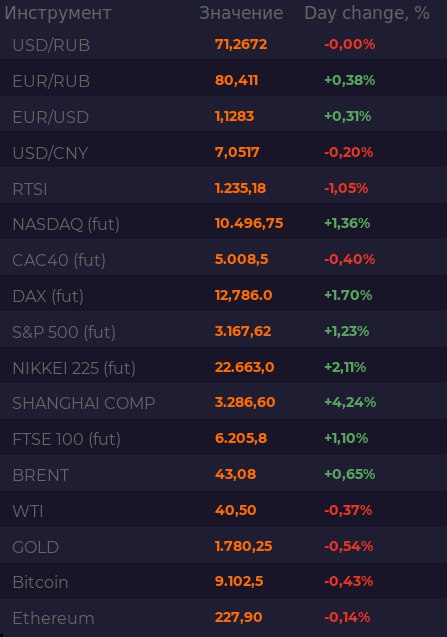Select the EUR/USD row label
This screenshot has height=637, width=447.
coord(50,117)
